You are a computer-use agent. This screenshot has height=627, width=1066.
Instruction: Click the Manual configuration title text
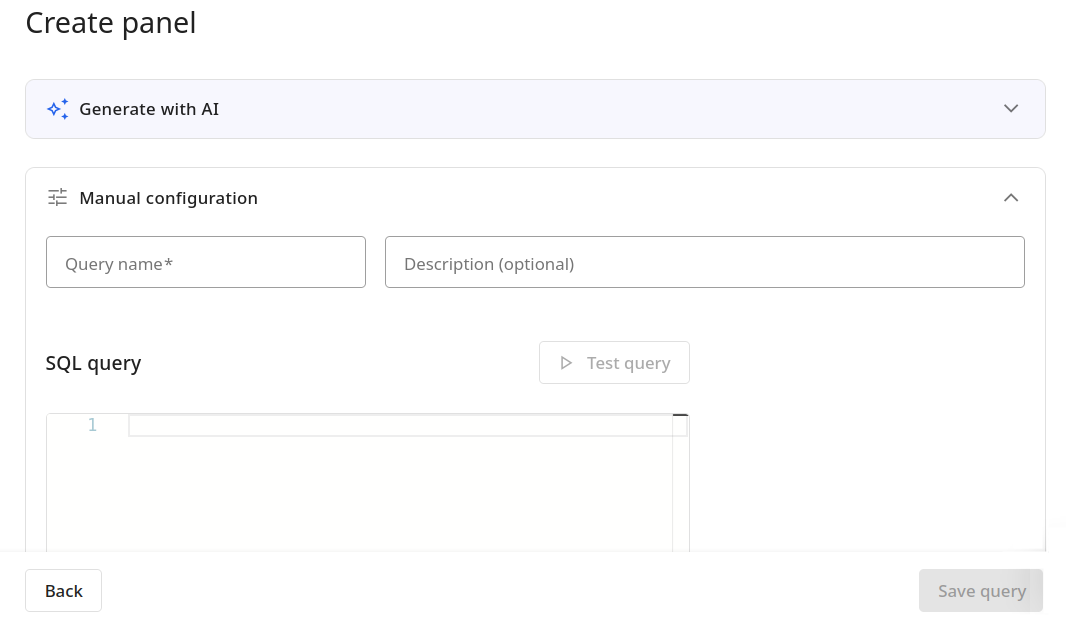click(x=168, y=198)
